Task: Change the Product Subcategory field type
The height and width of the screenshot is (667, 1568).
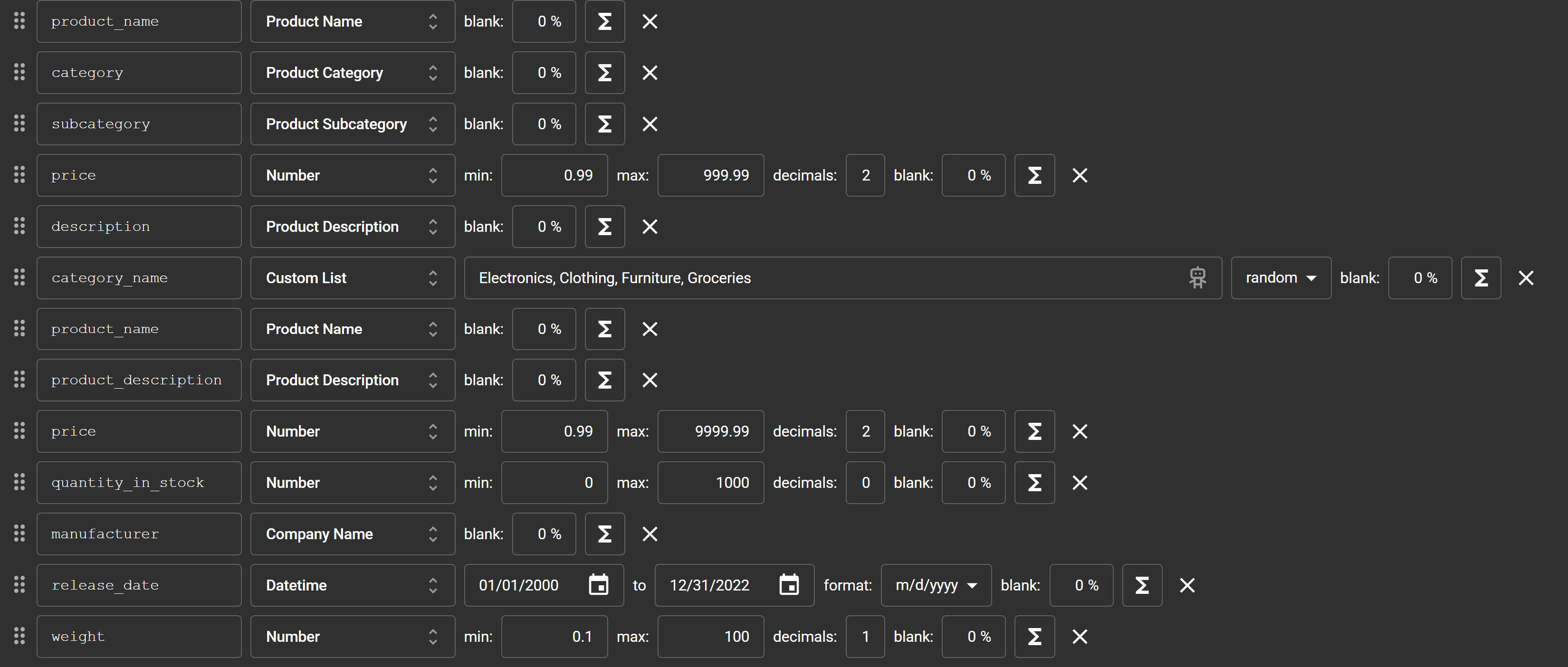Action: [x=352, y=124]
